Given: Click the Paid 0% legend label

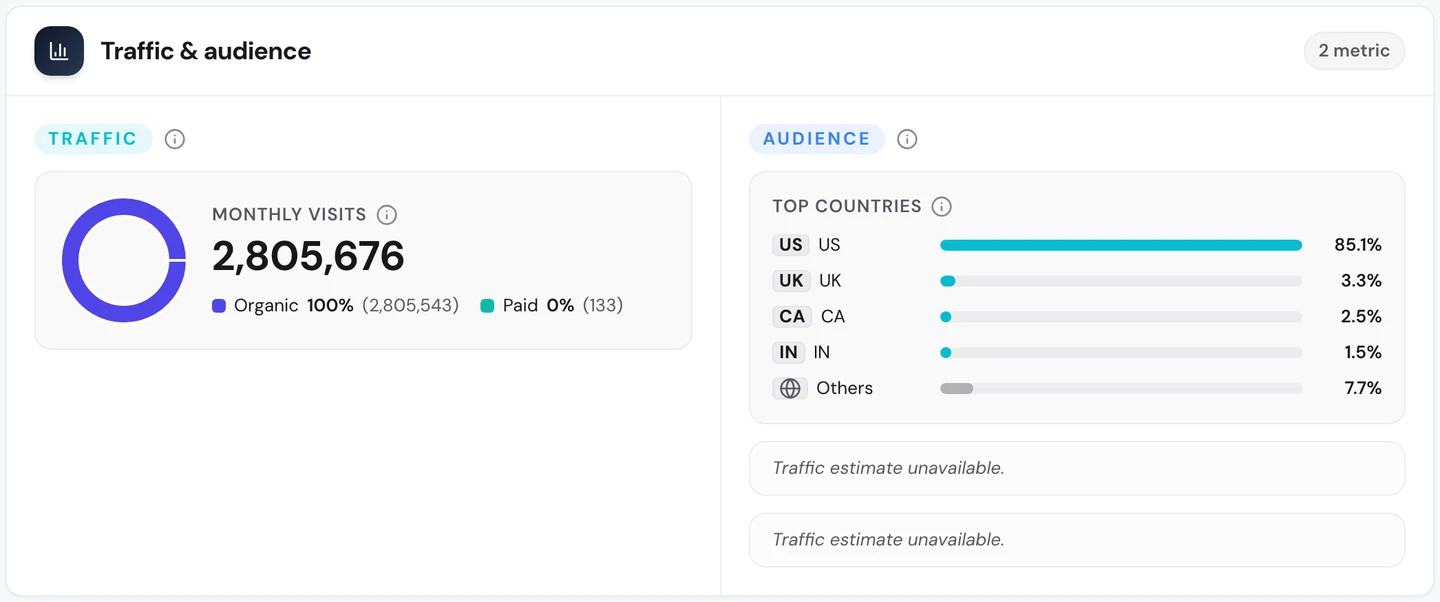Looking at the screenshot, I should click(539, 306).
